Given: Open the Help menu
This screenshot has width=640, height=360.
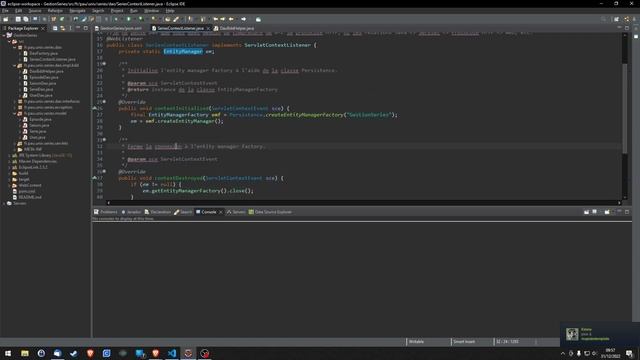Looking at the screenshot, I should [170, 11].
